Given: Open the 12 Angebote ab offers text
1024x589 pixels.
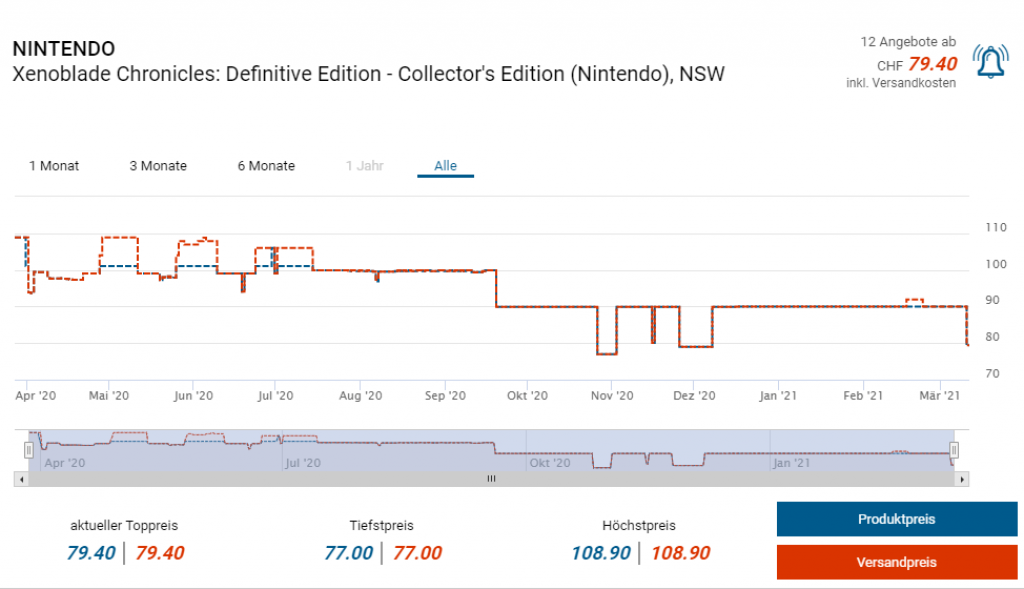Looking at the screenshot, I should 907,42.
